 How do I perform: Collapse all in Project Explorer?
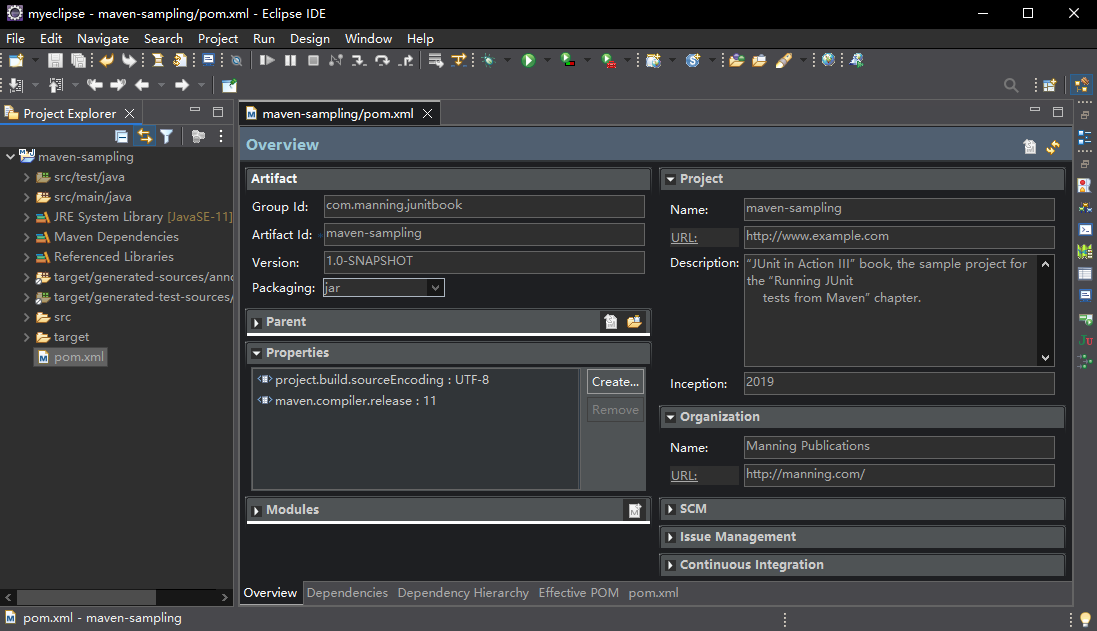pos(122,136)
